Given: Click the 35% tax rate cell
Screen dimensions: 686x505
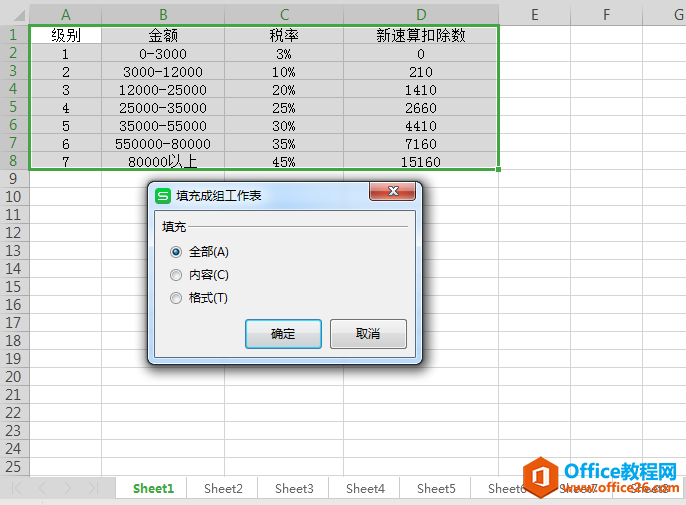Looking at the screenshot, I should click(284, 144).
